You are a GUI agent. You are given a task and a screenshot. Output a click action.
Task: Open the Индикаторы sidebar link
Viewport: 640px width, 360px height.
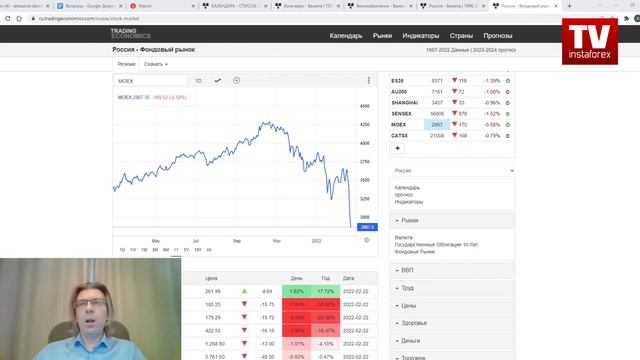click(x=409, y=202)
